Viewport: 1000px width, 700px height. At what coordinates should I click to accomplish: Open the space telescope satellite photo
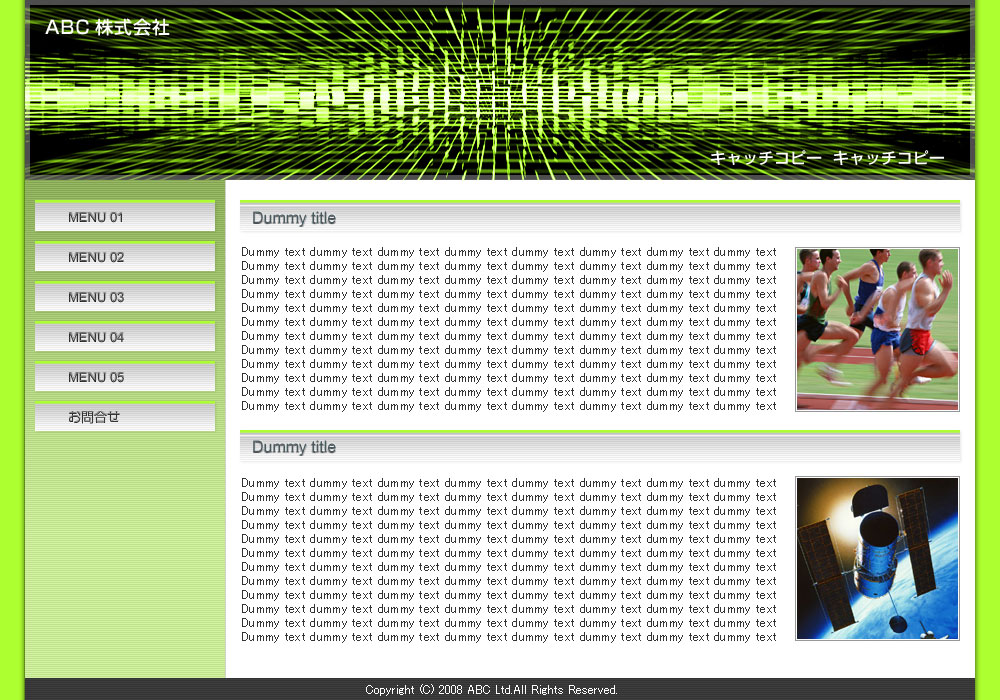877,558
